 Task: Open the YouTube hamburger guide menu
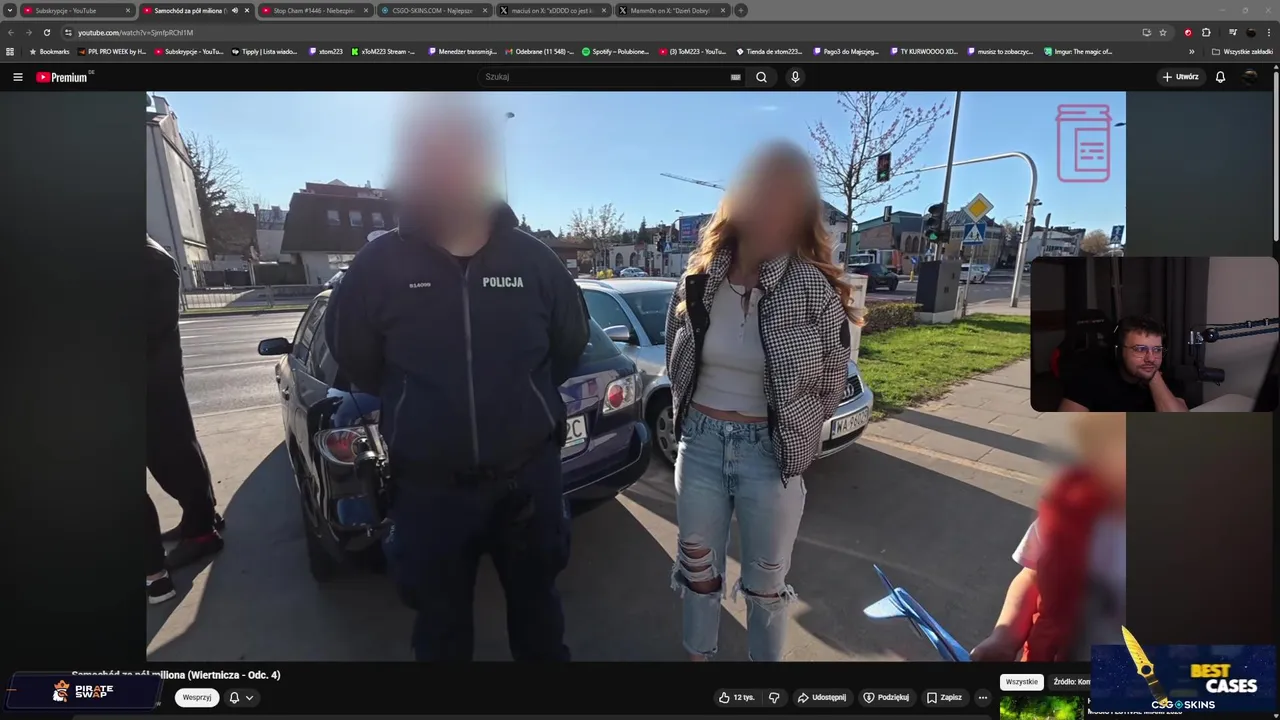tap(17, 77)
